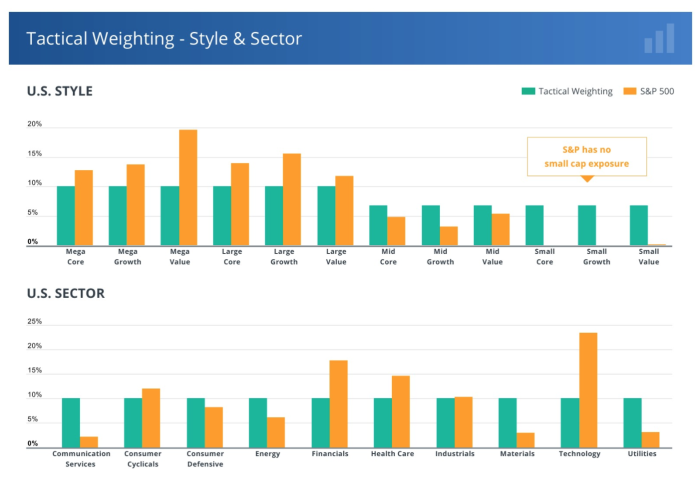Click the orange Mid Value bar
This screenshot has width=700, height=487.
[x=500, y=230]
